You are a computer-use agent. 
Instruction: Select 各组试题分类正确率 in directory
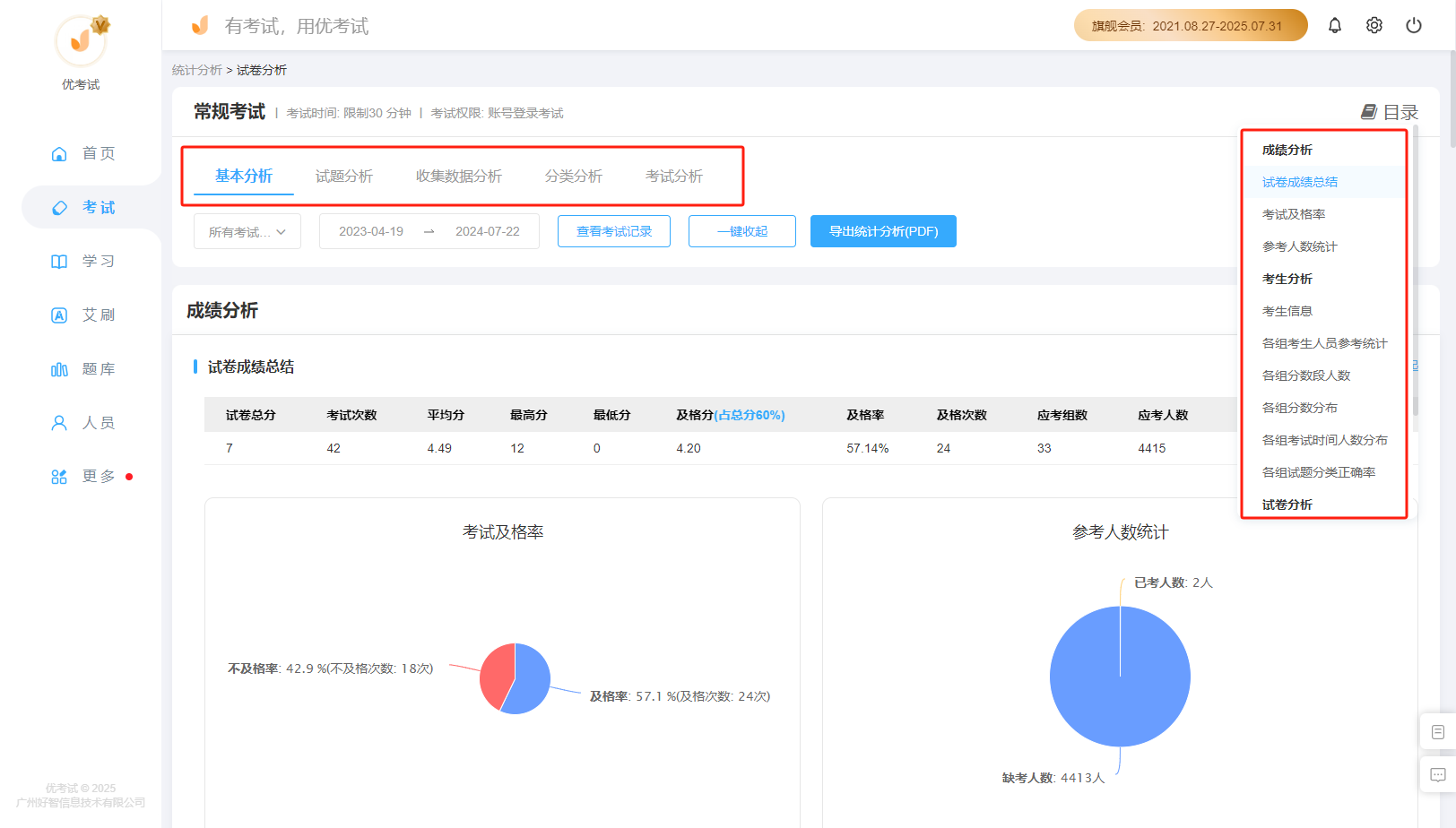(1319, 472)
